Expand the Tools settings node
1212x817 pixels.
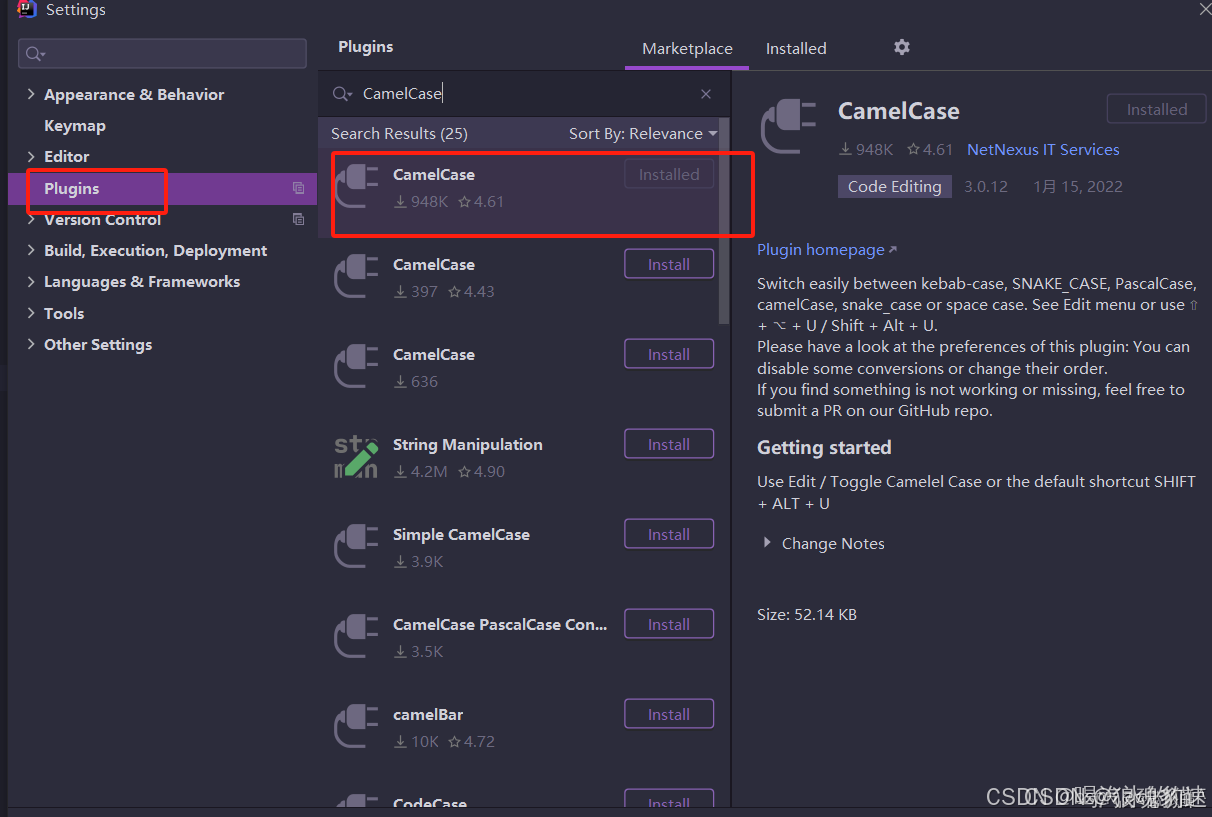coord(31,313)
